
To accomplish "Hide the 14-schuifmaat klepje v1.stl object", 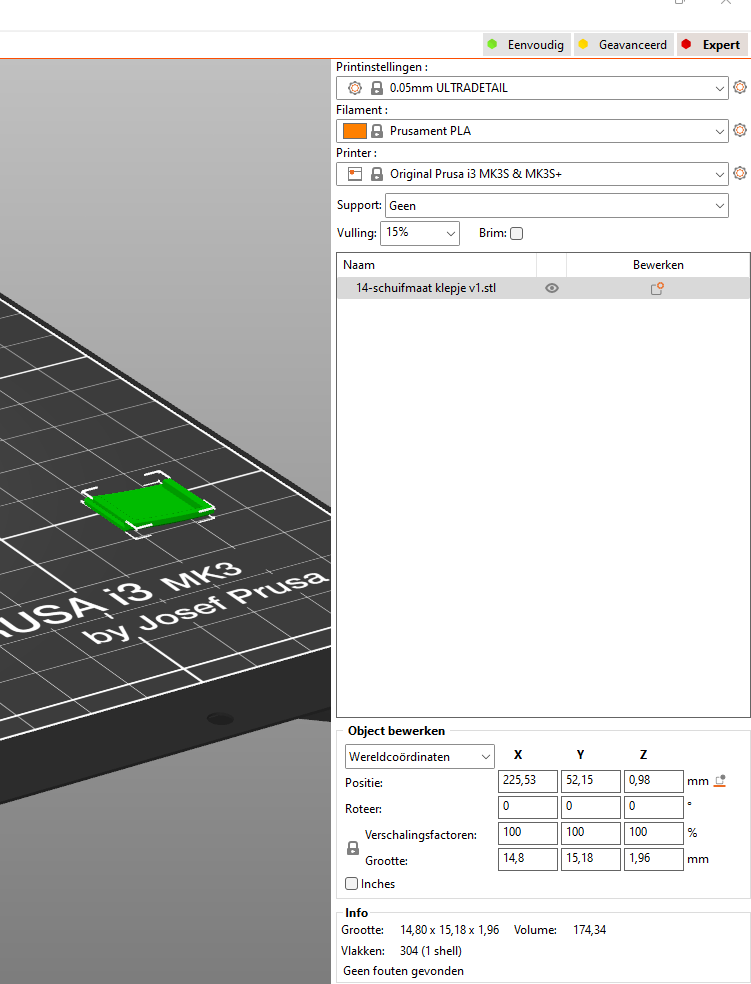I will tap(551, 288).
